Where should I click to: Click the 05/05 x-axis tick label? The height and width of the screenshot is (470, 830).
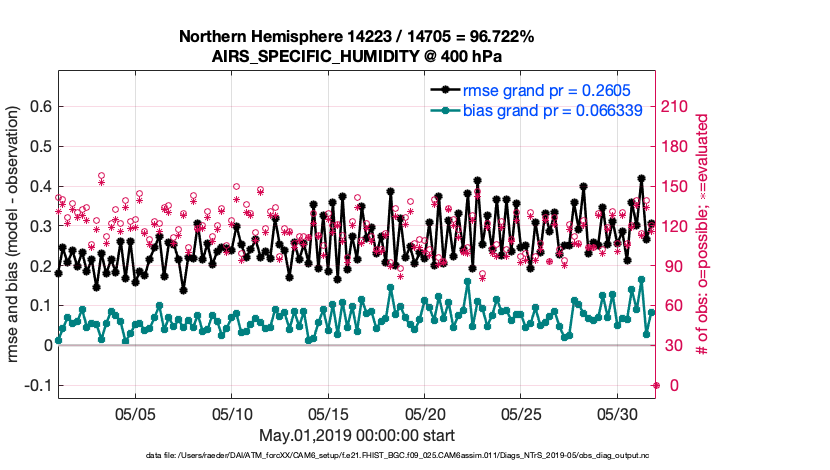point(136,412)
